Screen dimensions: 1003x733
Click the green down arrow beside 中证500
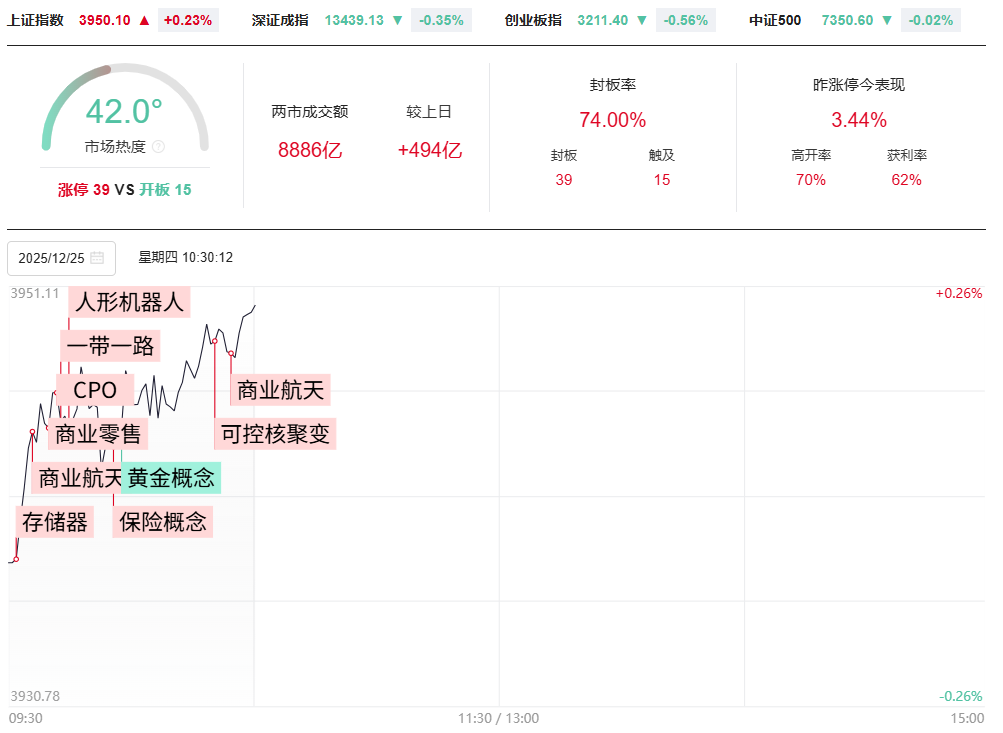(x=887, y=20)
